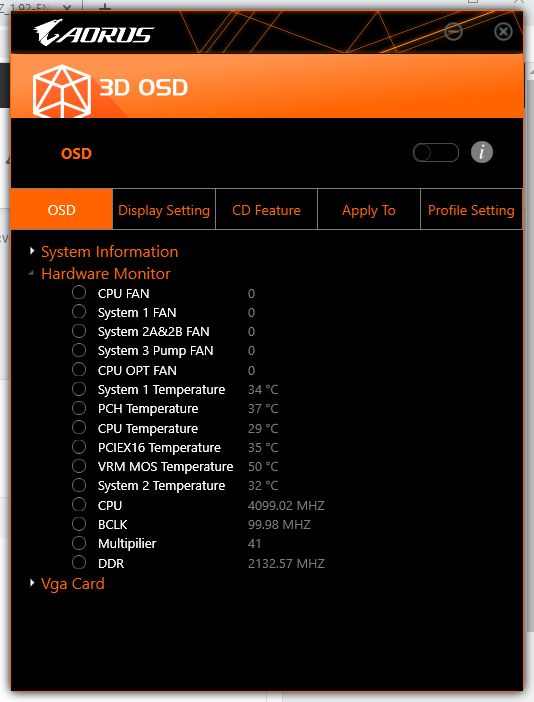Select the System 2 Temperature radio button

coord(79,485)
